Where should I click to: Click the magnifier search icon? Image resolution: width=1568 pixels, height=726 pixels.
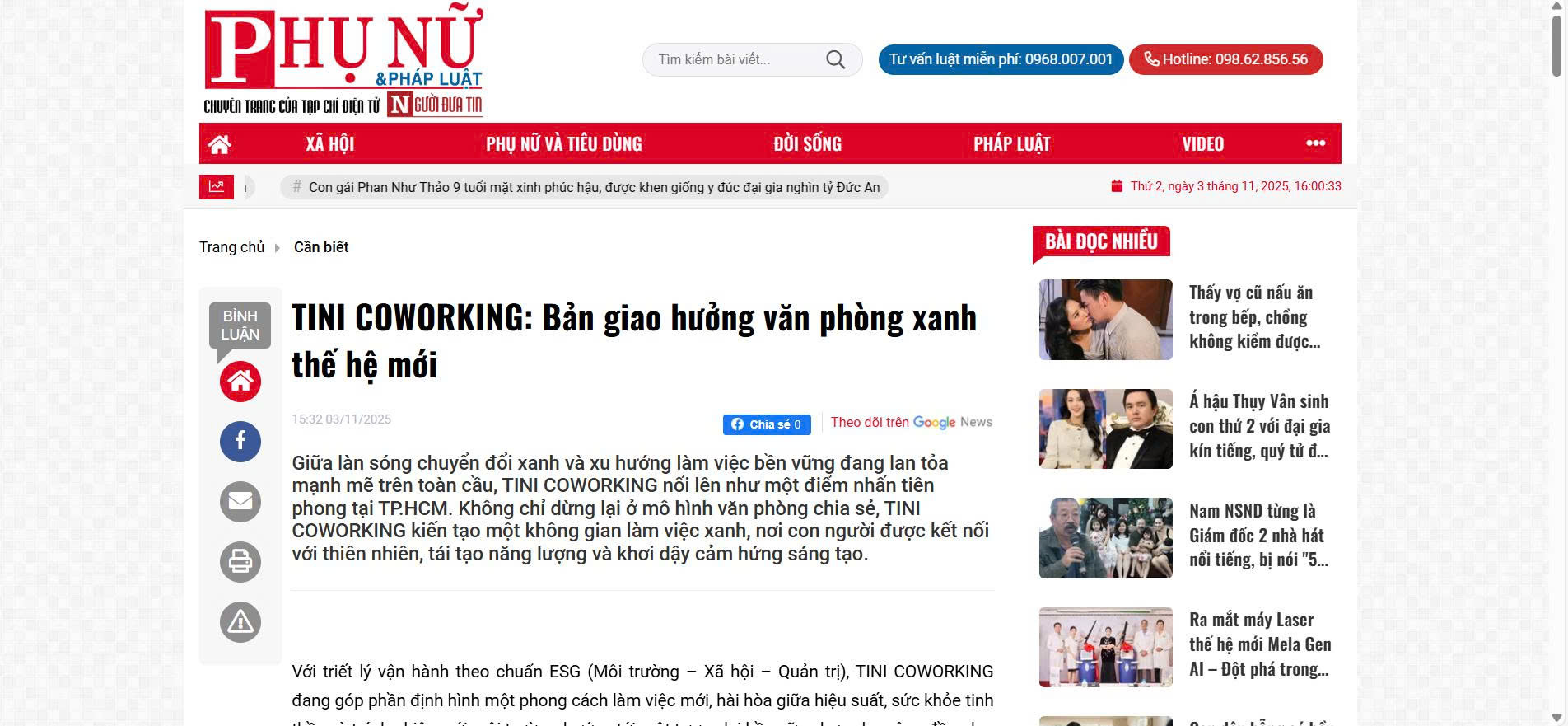coord(835,59)
